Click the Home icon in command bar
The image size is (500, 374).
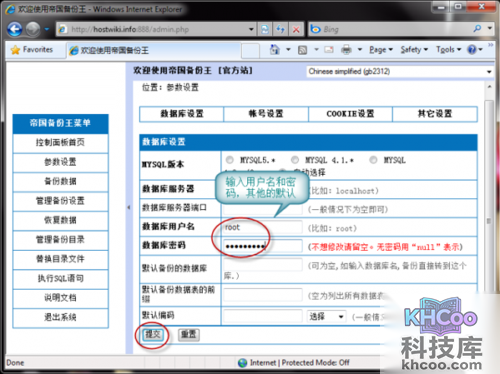[x=275, y=50]
